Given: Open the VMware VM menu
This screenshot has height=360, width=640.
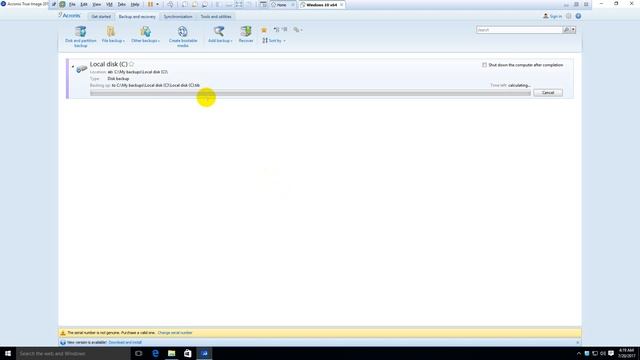Looking at the screenshot, I should pos(109,4).
